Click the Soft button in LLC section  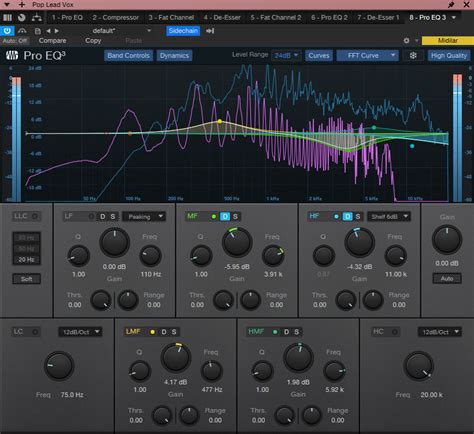click(x=26, y=279)
